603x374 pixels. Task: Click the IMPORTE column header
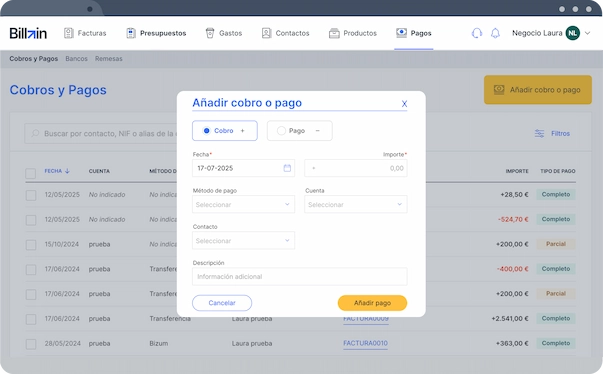pos(517,171)
